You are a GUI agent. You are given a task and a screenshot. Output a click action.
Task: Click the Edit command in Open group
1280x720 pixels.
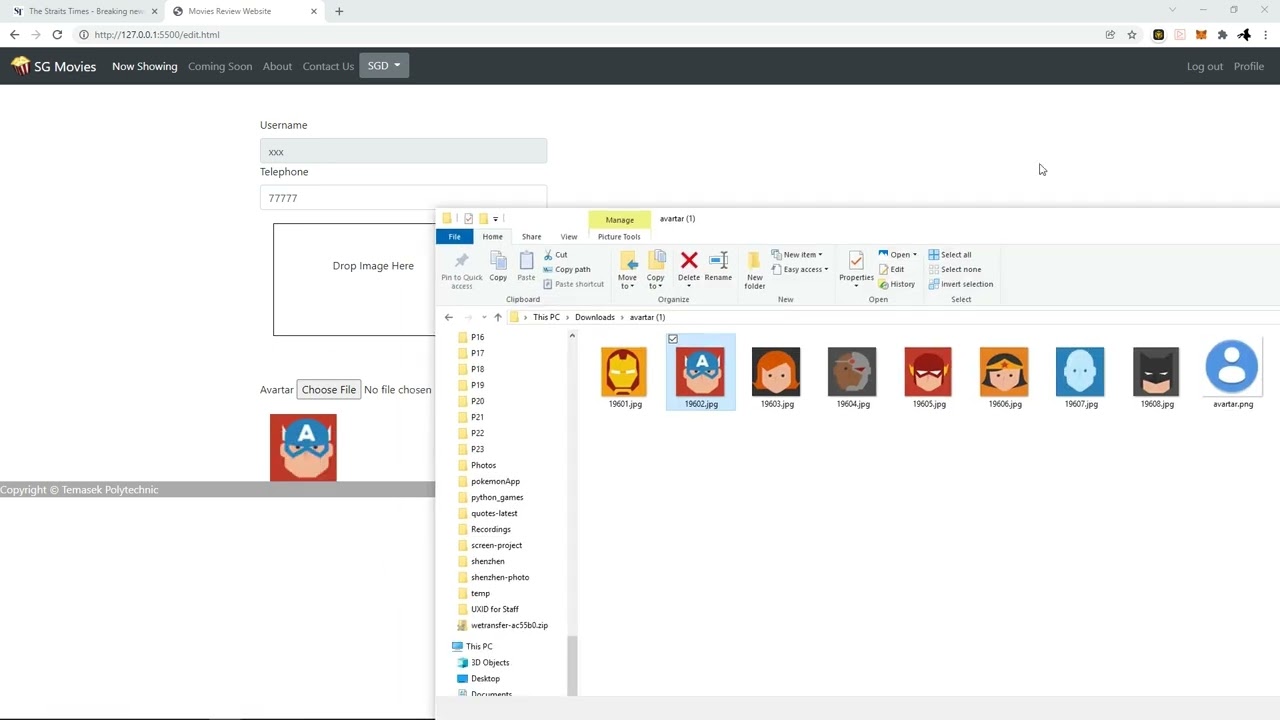(891, 269)
